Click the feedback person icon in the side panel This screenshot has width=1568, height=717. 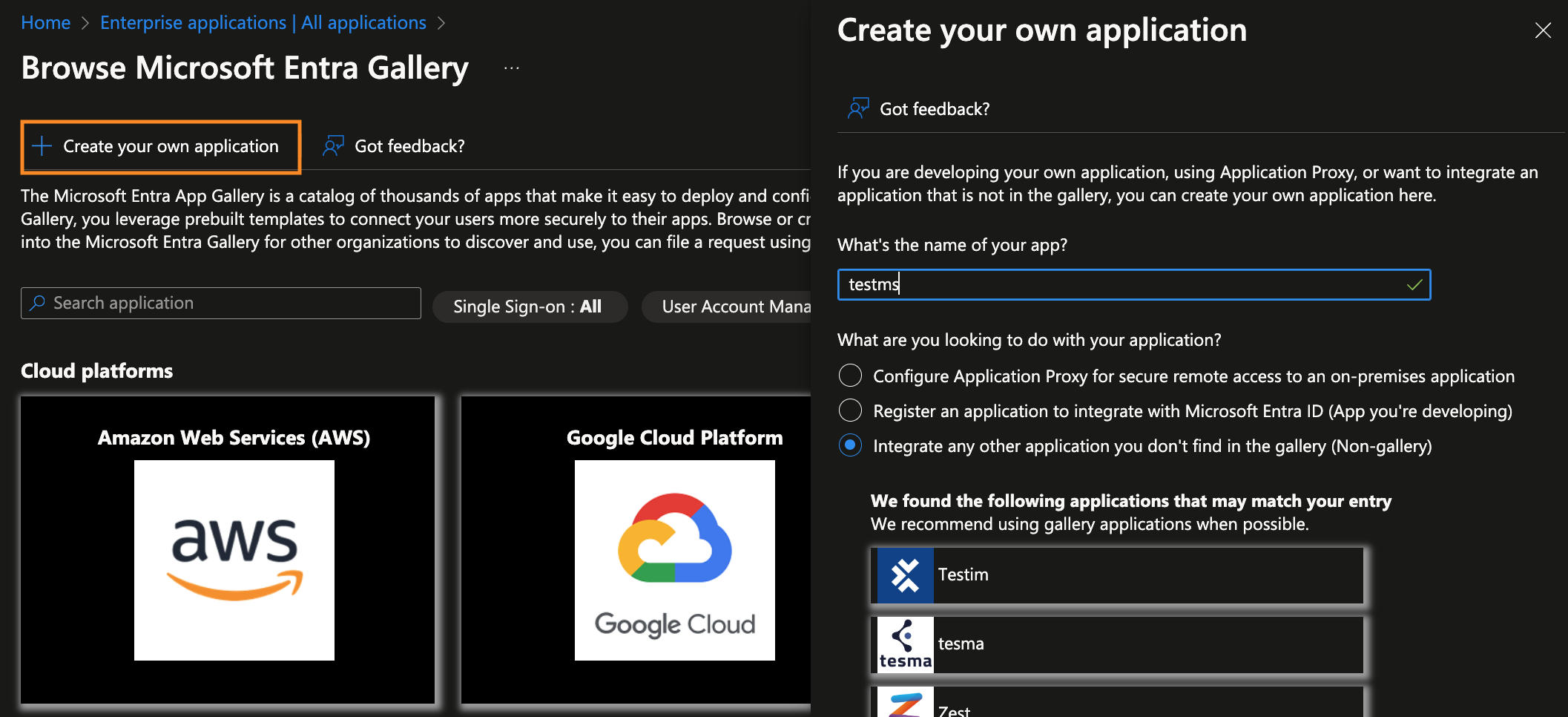click(858, 109)
